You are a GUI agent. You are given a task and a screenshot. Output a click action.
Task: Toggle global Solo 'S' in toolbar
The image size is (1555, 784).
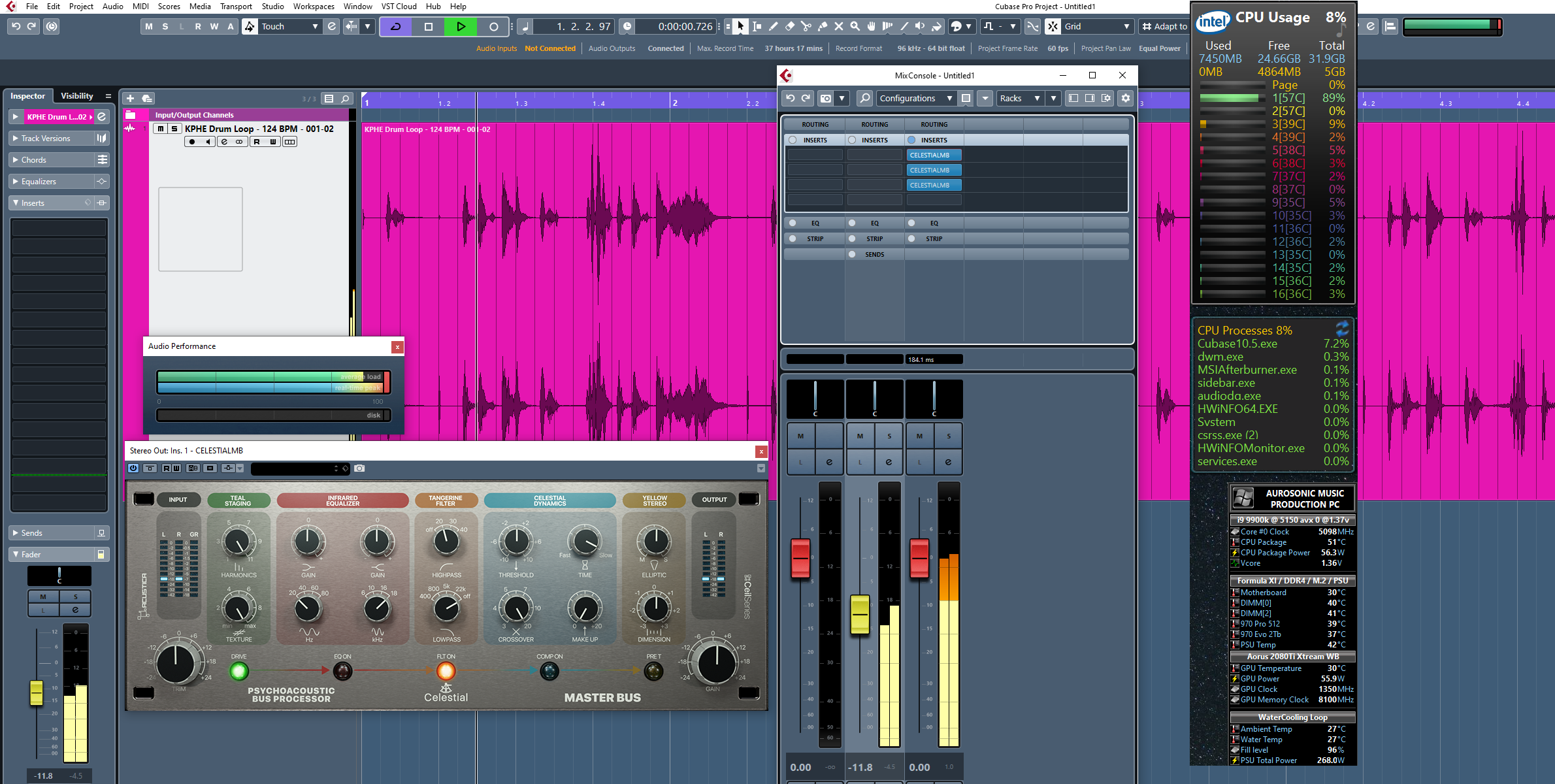tap(165, 26)
